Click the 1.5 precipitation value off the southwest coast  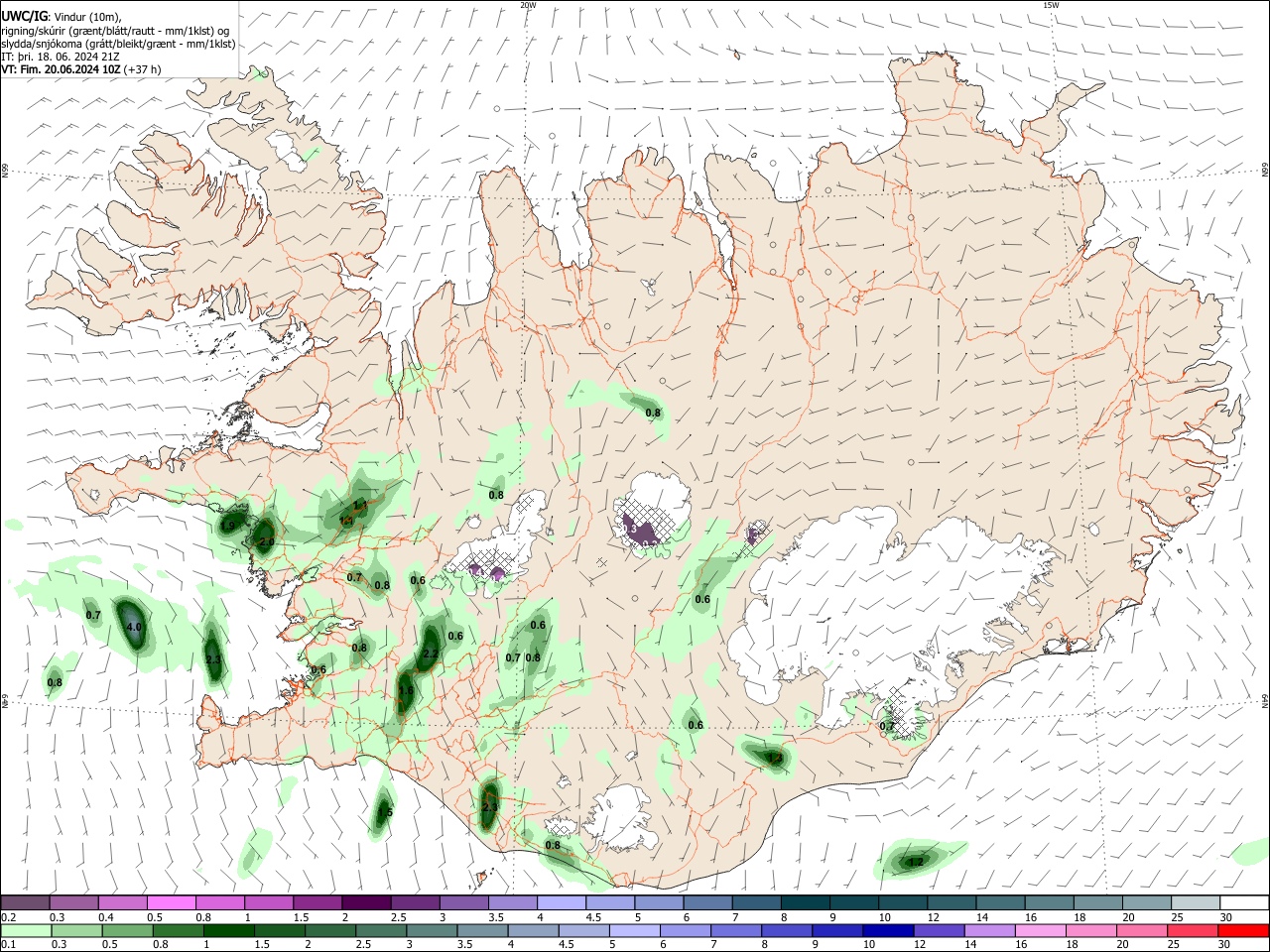[386, 813]
